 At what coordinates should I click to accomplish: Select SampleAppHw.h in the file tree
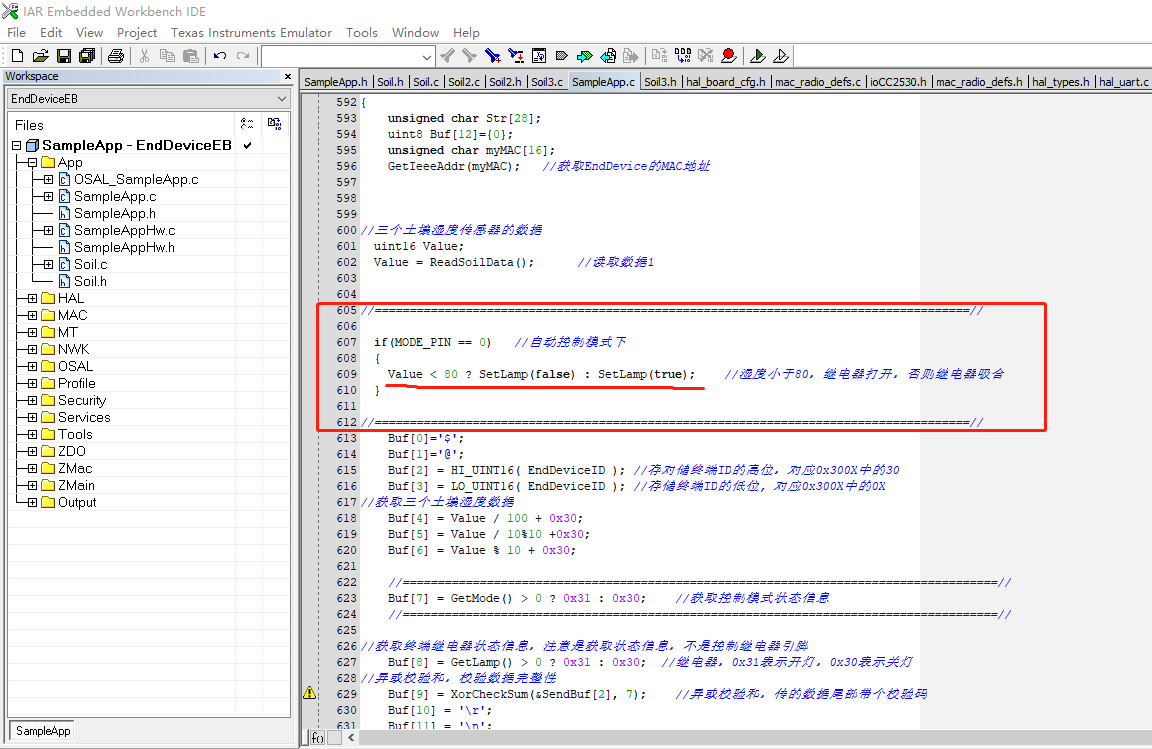point(124,248)
